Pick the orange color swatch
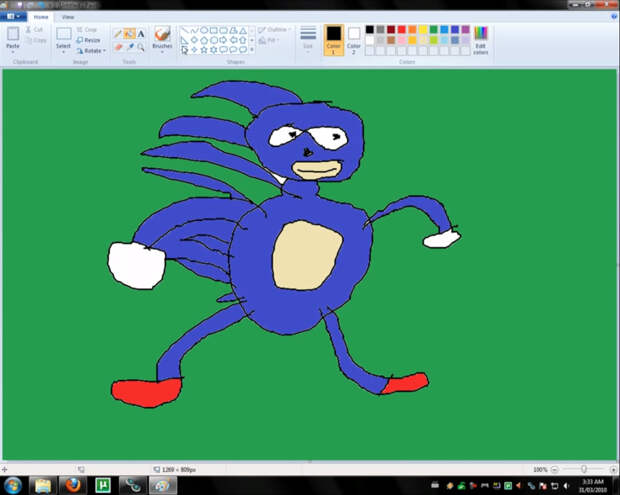The image size is (620, 495). point(412,30)
